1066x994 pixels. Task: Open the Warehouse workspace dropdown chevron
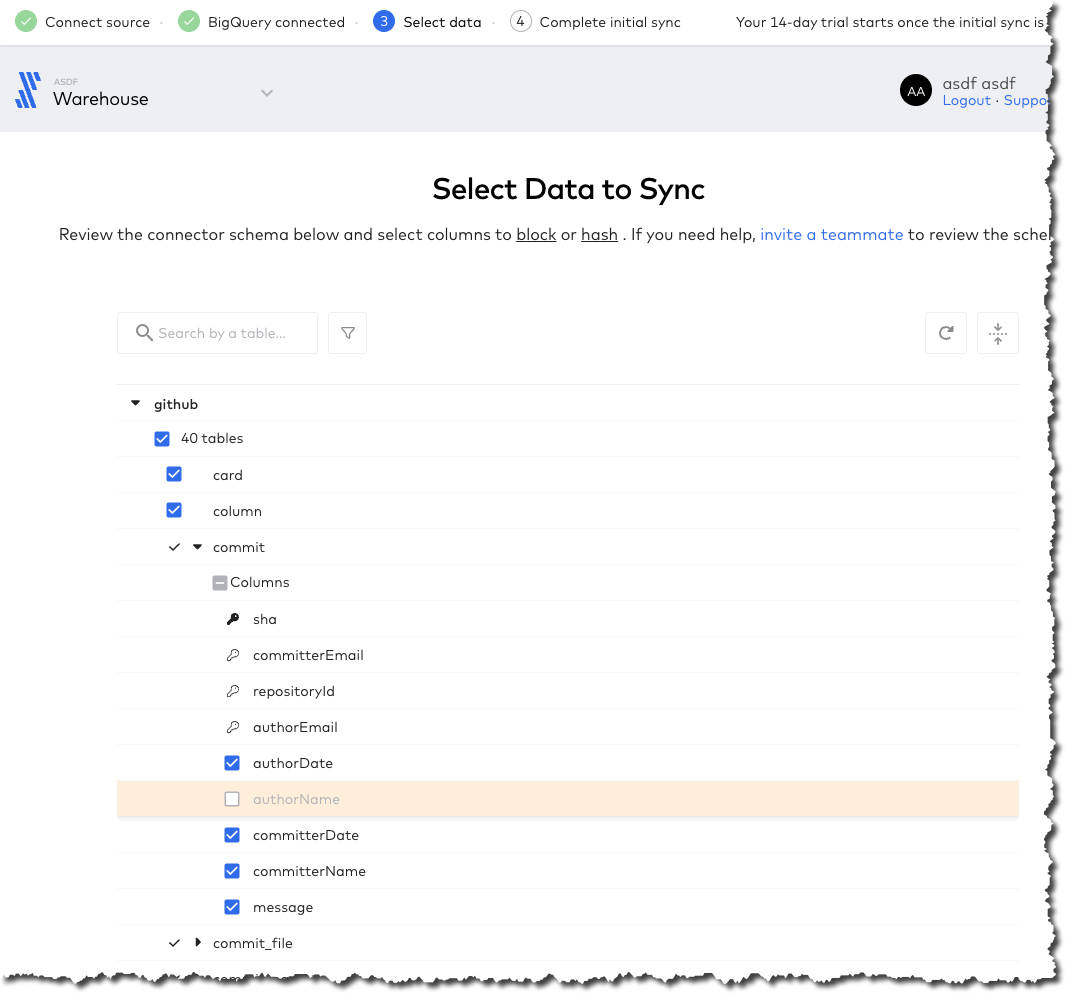pos(266,92)
